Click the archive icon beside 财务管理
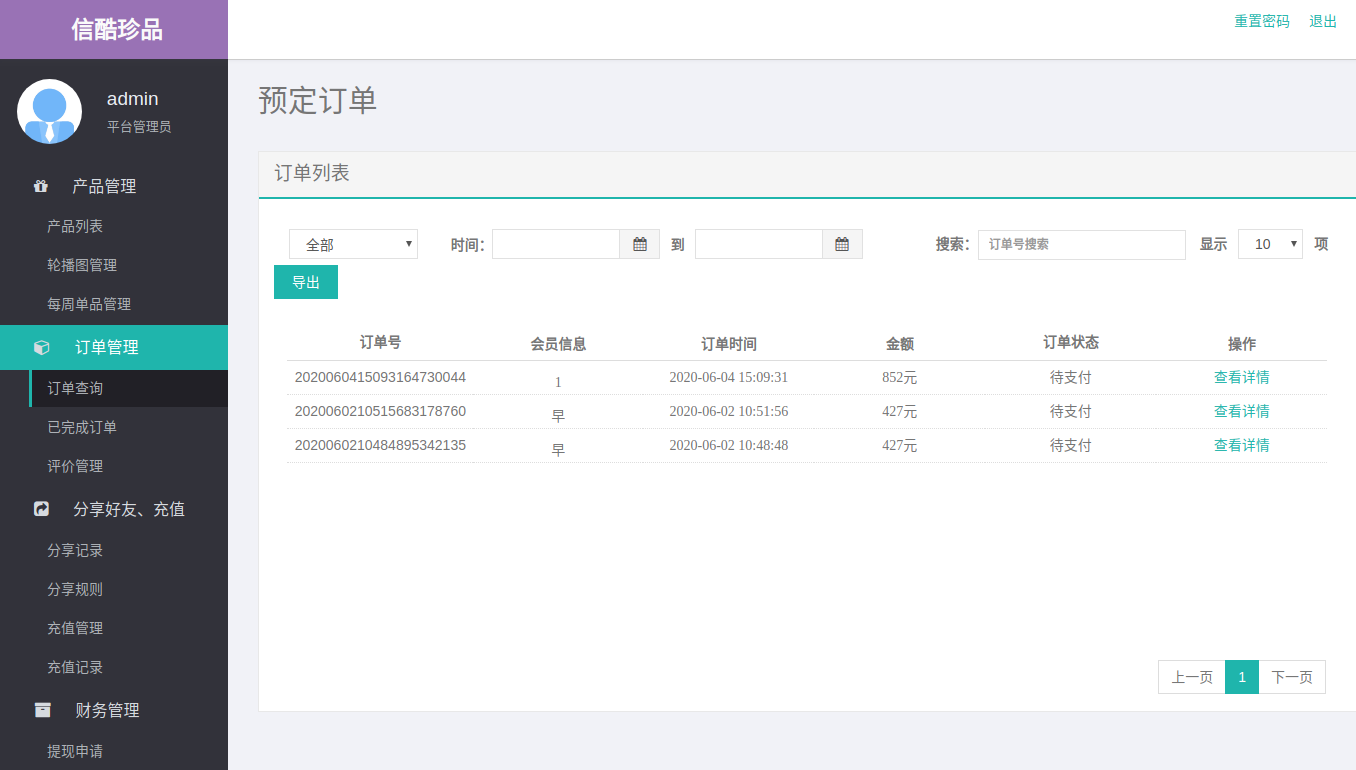The width and height of the screenshot is (1356, 770). 42,710
